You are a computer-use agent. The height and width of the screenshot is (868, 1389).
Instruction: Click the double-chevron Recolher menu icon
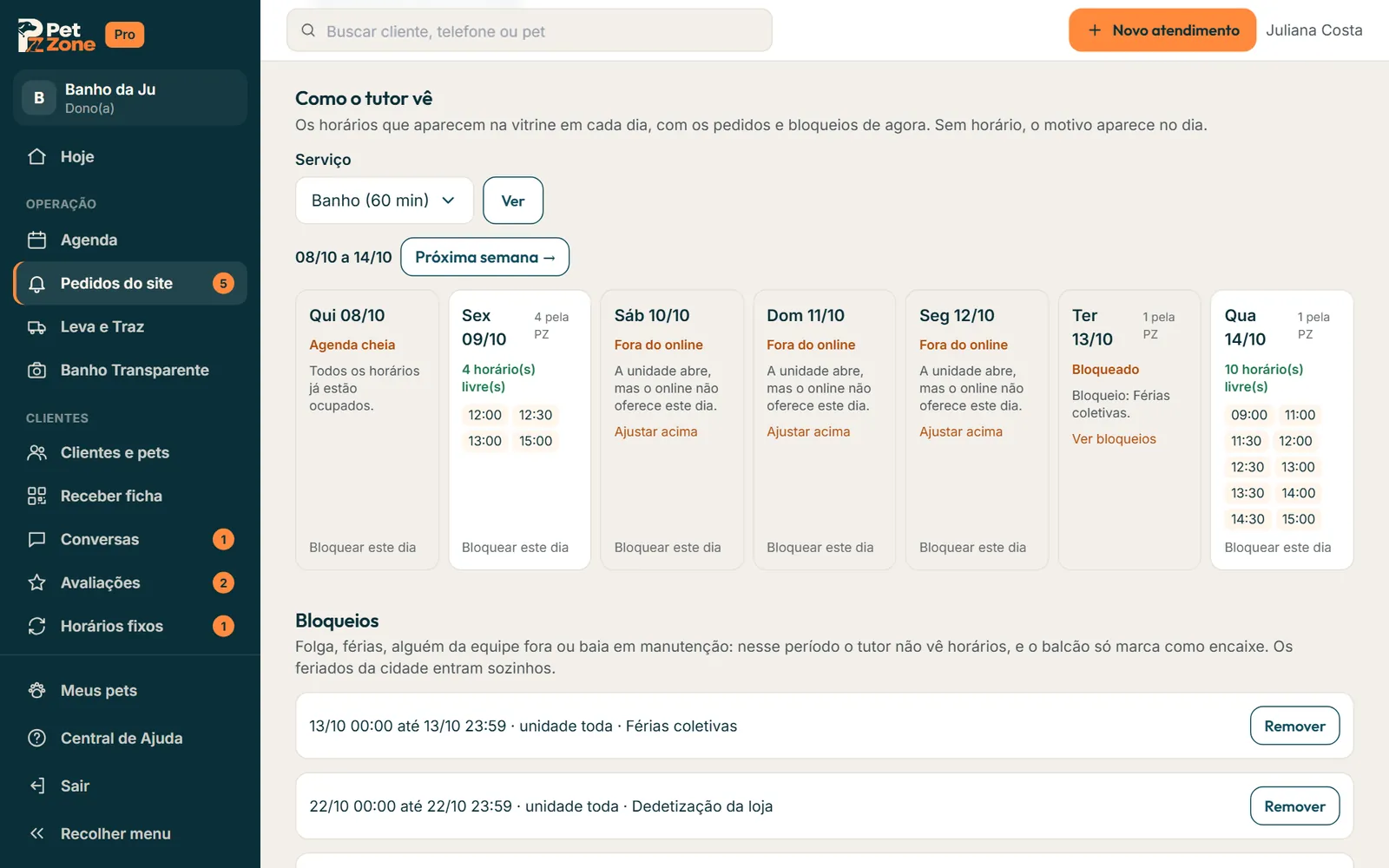point(36,834)
